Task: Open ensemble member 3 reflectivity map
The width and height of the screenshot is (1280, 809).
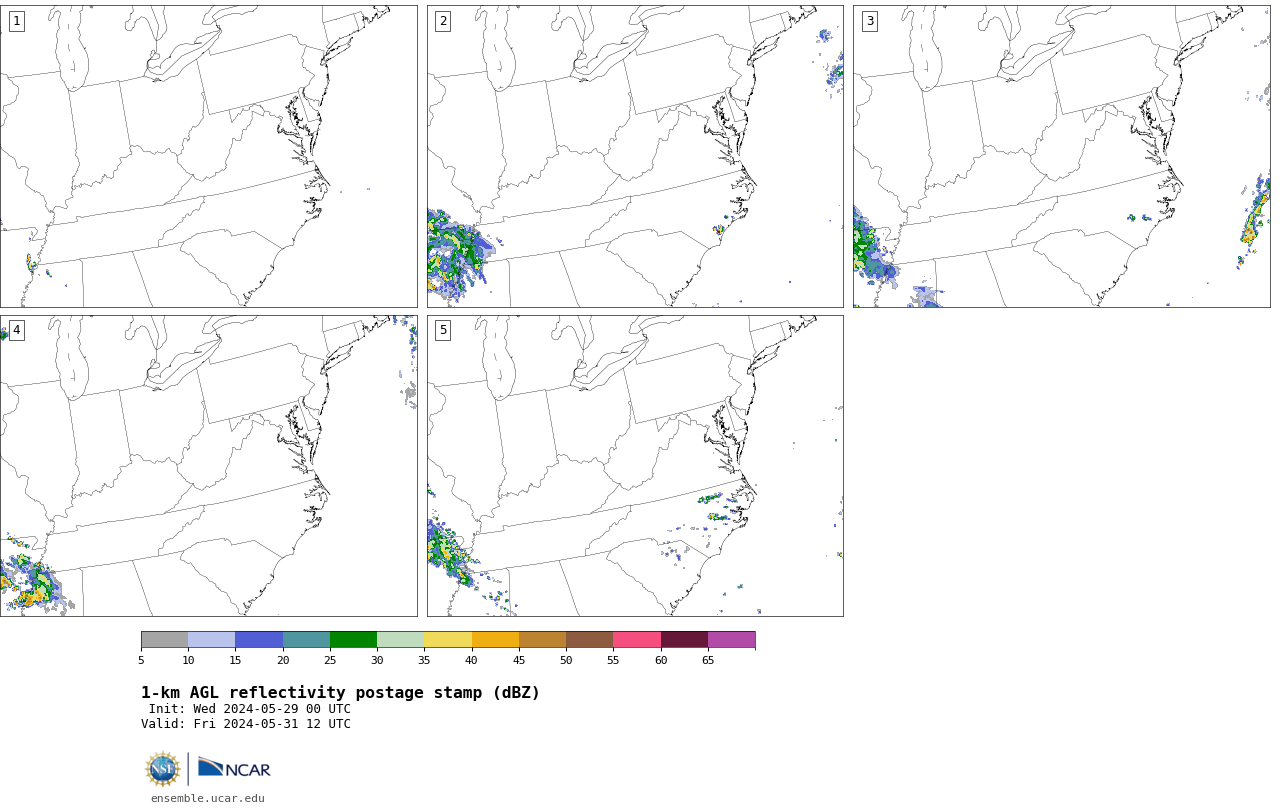Action: pyautogui.click(x=1061, y=156)
